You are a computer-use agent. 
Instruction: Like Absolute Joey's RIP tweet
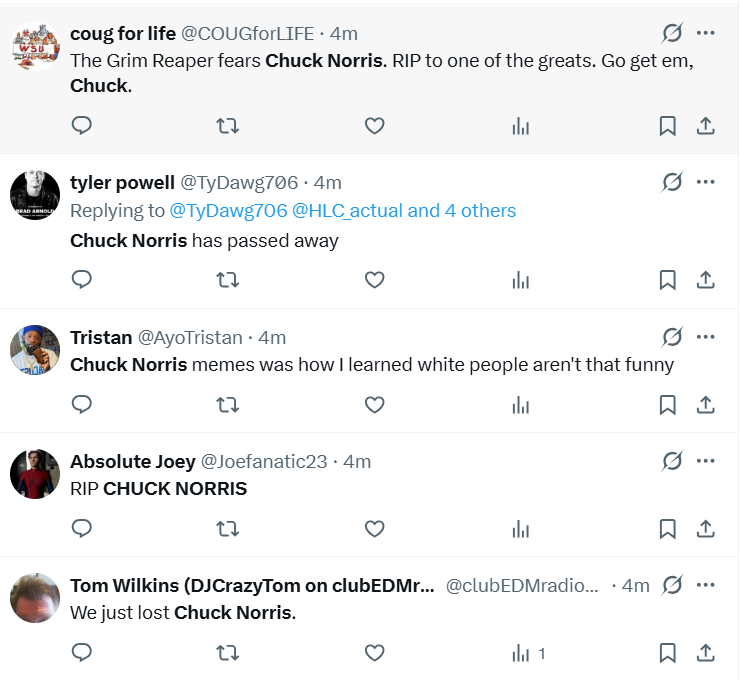[x=374, y=528]
